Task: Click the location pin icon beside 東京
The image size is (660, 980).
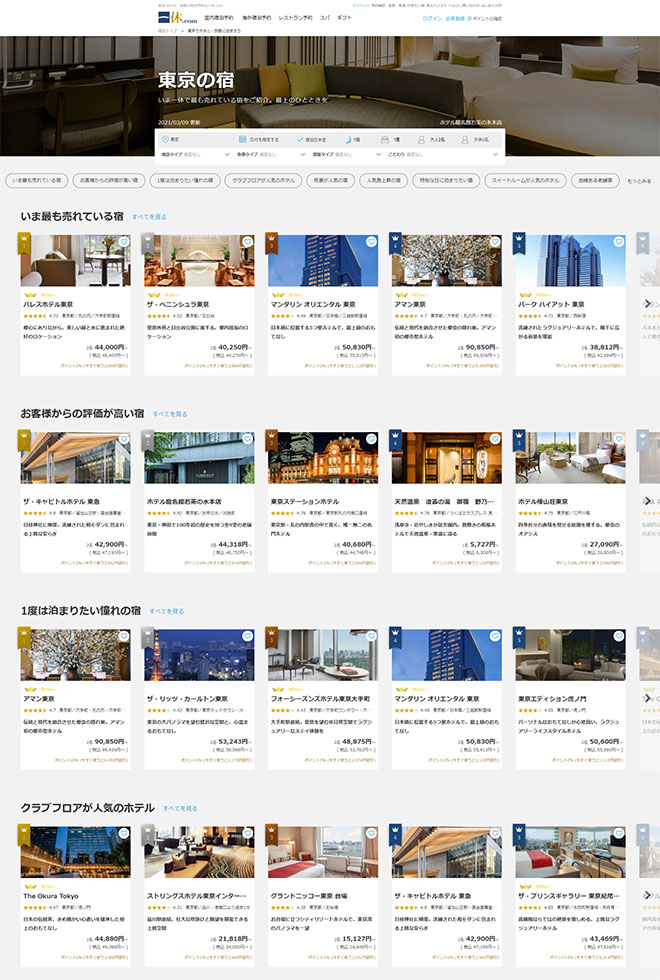Action: tap(165, 139)
